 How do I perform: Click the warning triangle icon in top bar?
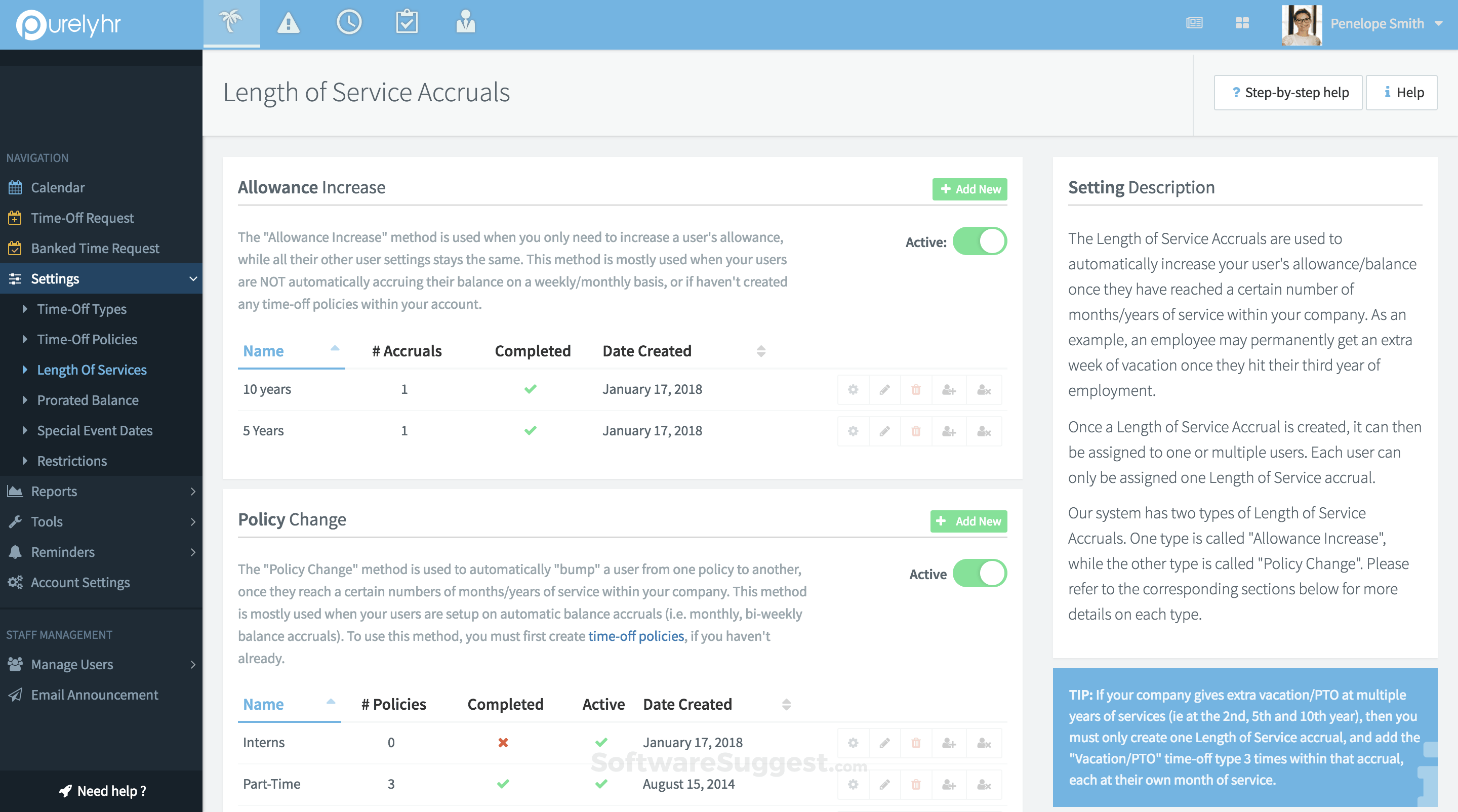(x=288, y=23)
